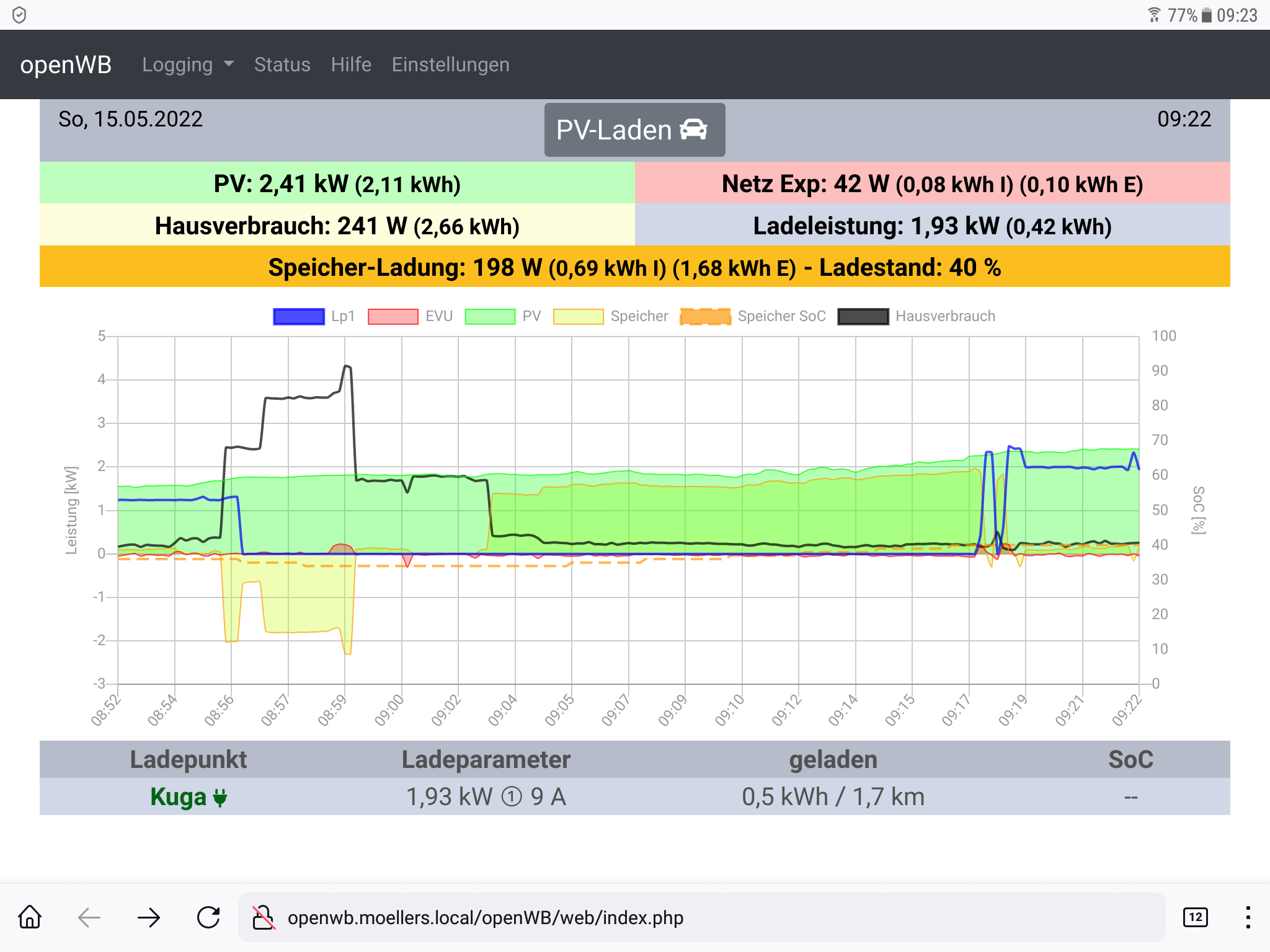Reload page with refresh icon
The height and width of the screenshot is (952, 1270).
[208, 917]
